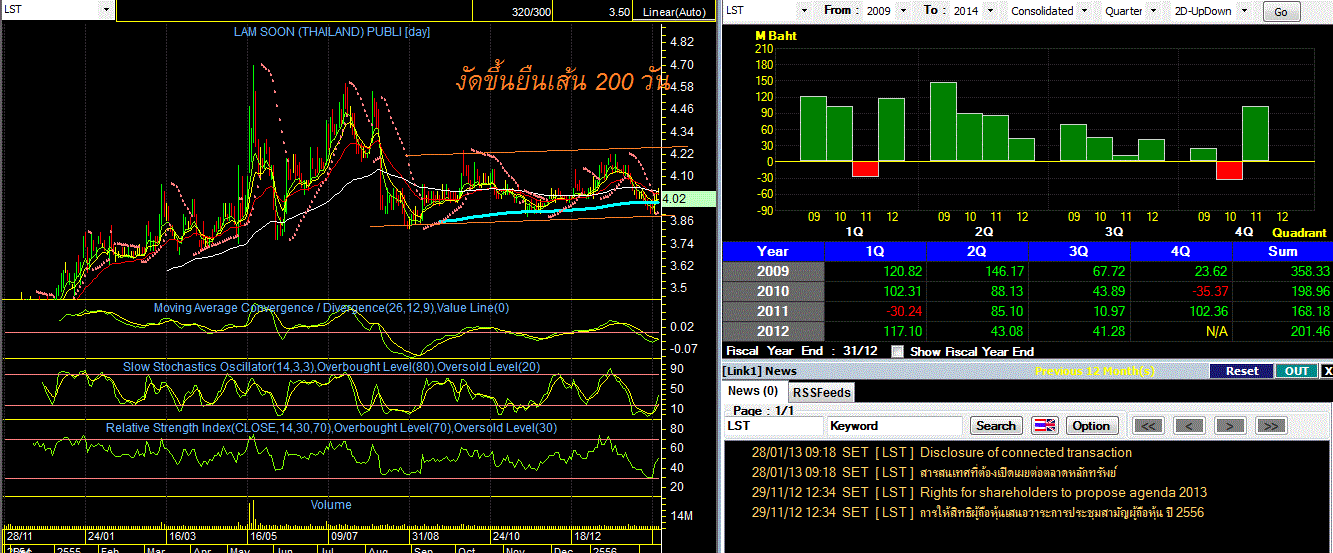The height and width of the screenshot is (553, 1333).
Task: Click the MACD indicator title
Action: (331, 308)
